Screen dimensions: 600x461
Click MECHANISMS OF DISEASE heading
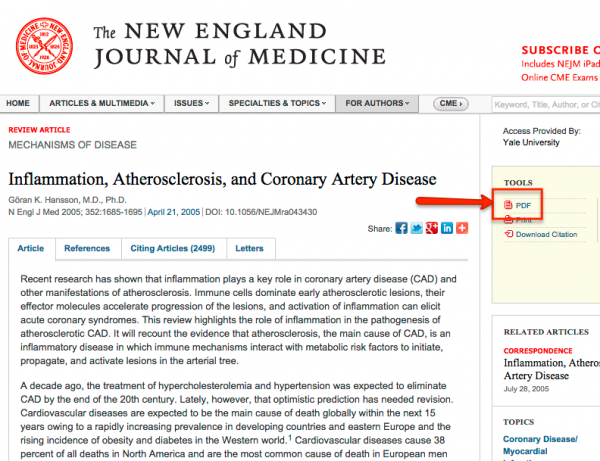72,145
